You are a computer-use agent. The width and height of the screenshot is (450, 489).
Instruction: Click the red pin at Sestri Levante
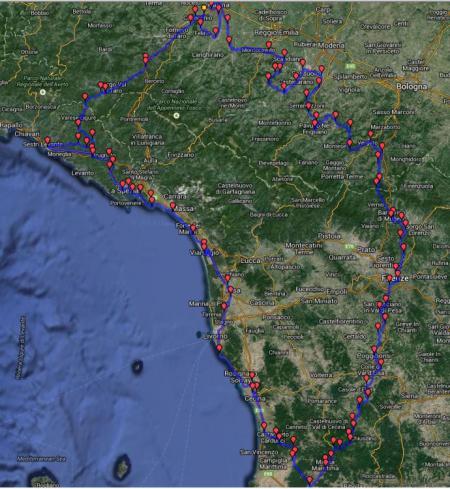tap(48, 140)
